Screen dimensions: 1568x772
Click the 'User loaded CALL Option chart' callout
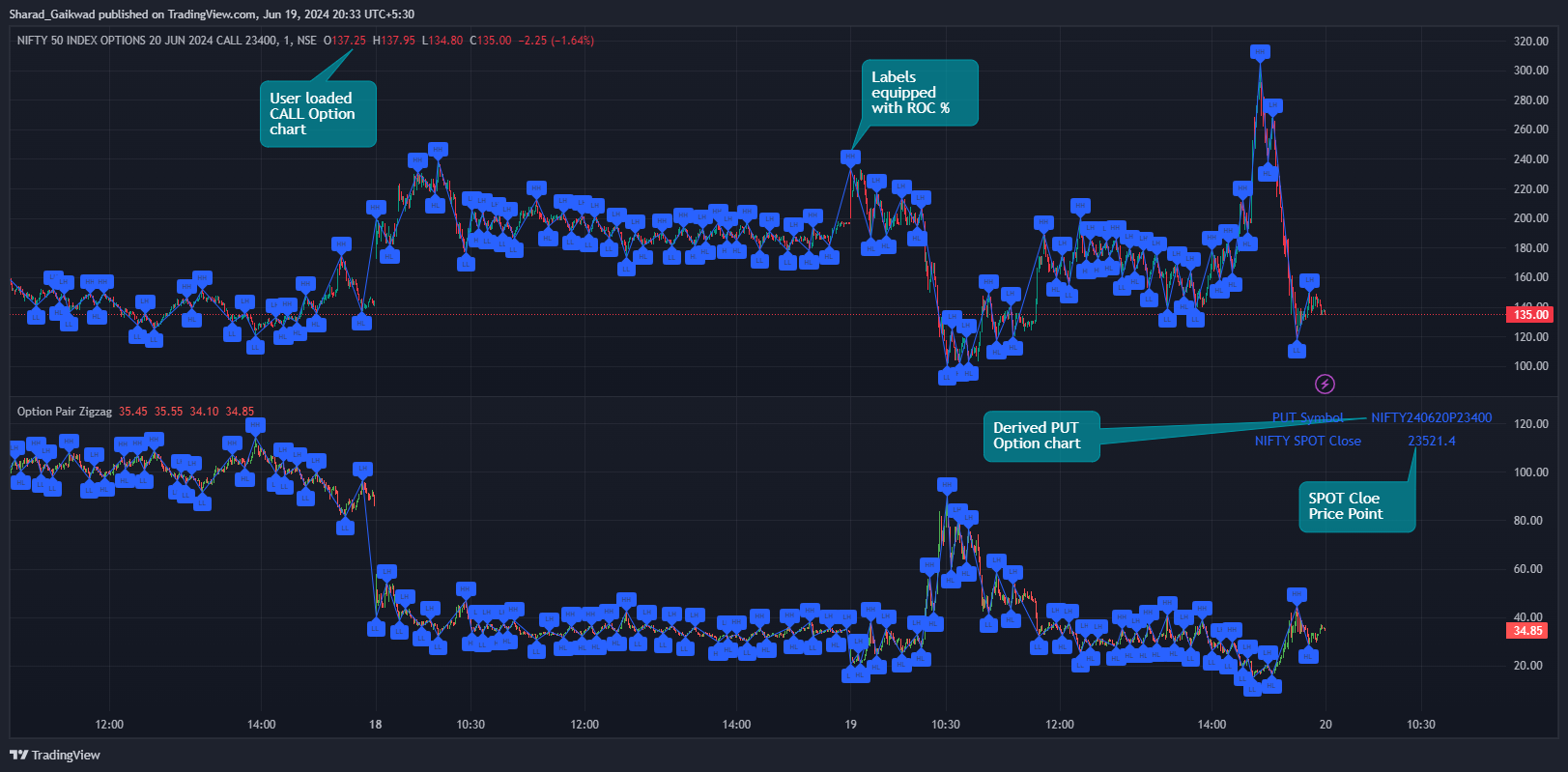(x=318, y=114)
